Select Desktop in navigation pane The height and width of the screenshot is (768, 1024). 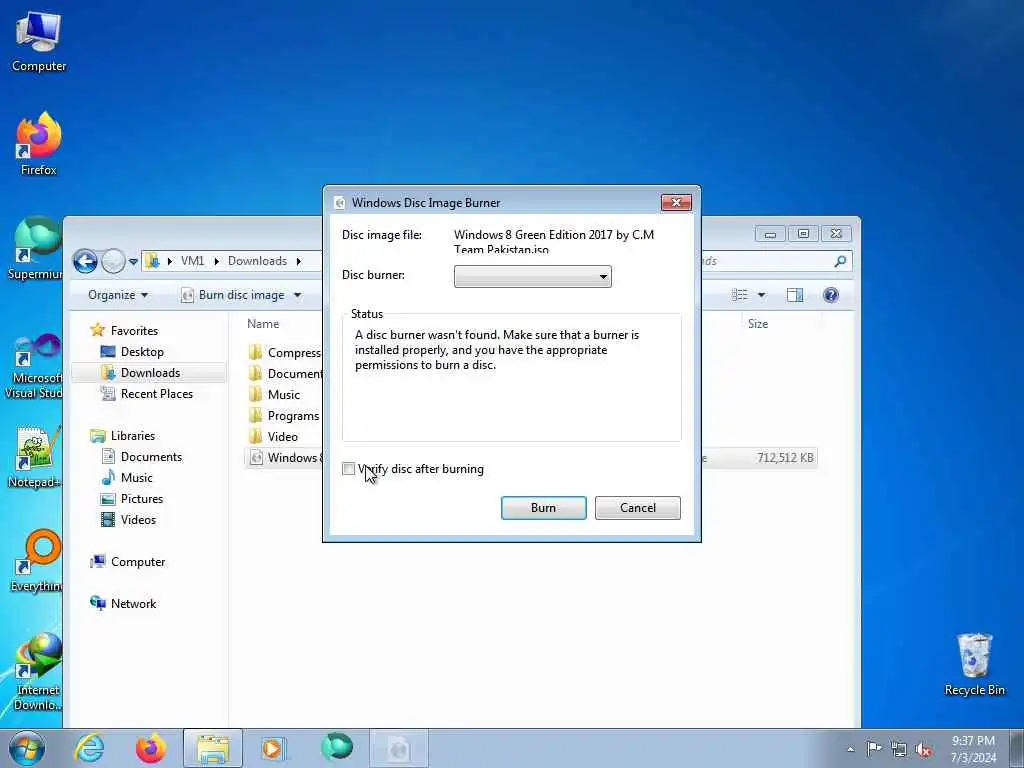pos(142,352)
